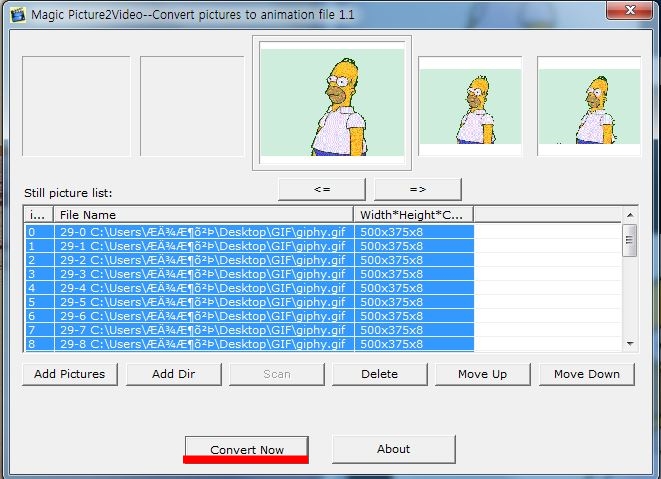Start conversion with Convert Now button

246,449
